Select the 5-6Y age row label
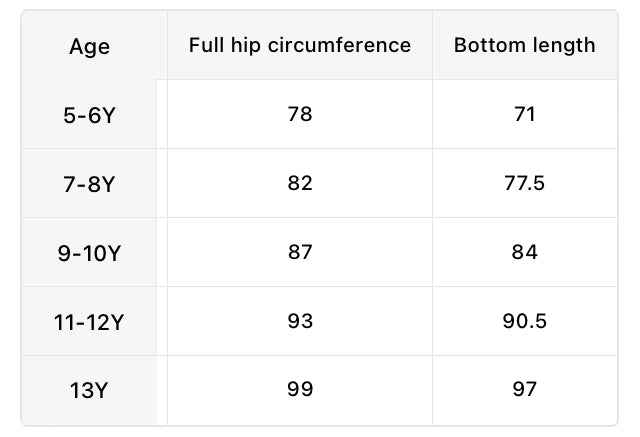 [x=89, y=115]
